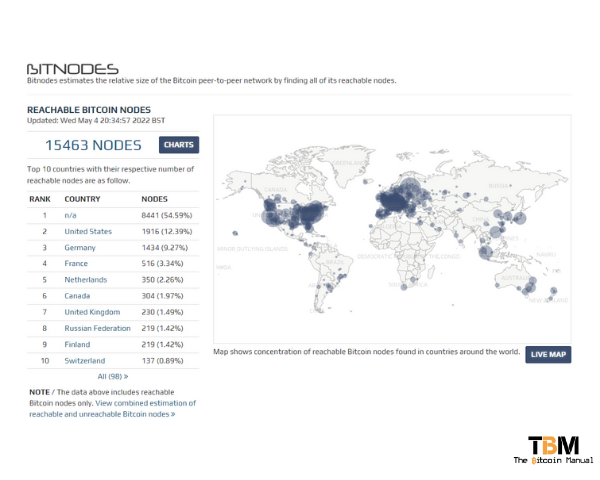Select the 304 (1.97%) node value

coord(162,296)
